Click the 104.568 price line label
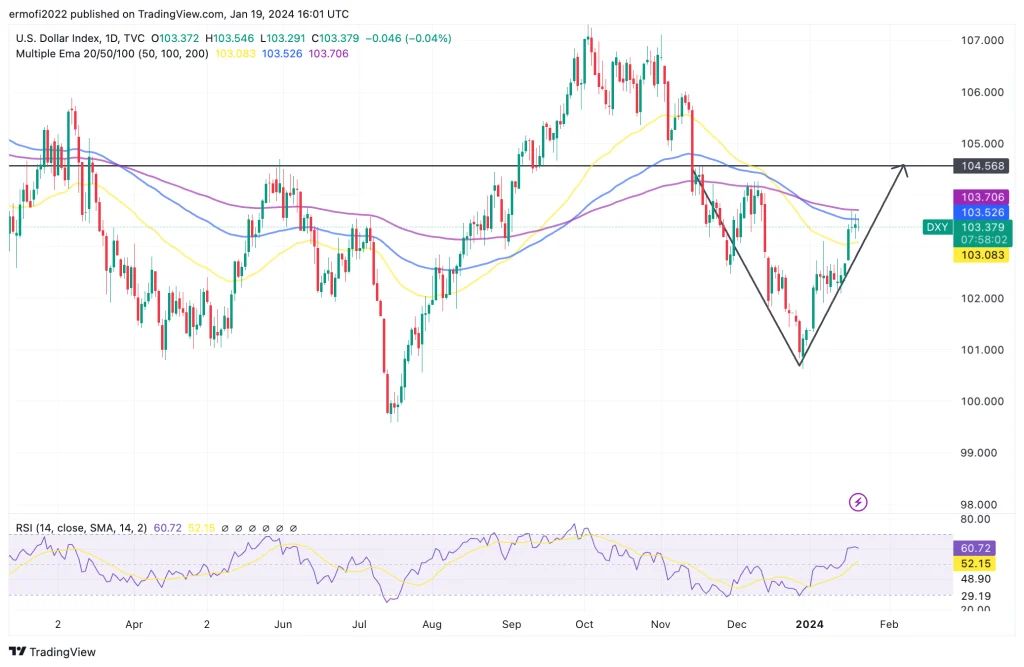 click(980, 165)
